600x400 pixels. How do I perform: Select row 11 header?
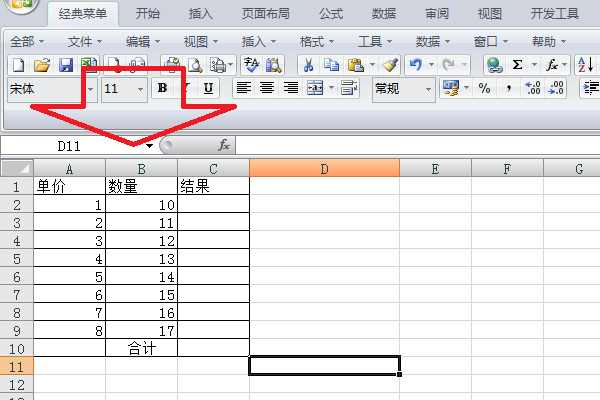17,366
